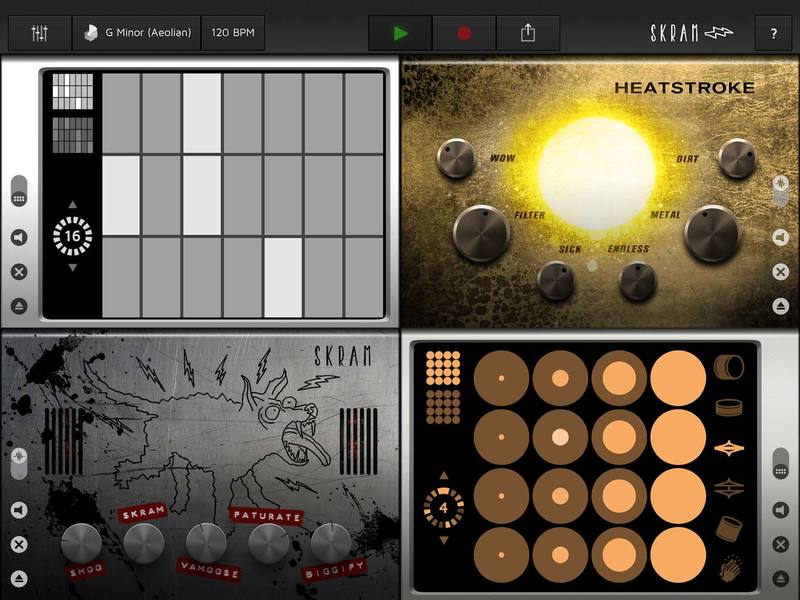This screenshot has width=800, height=600.
Task: Open help with question mark button
Action: pos(773,34)
